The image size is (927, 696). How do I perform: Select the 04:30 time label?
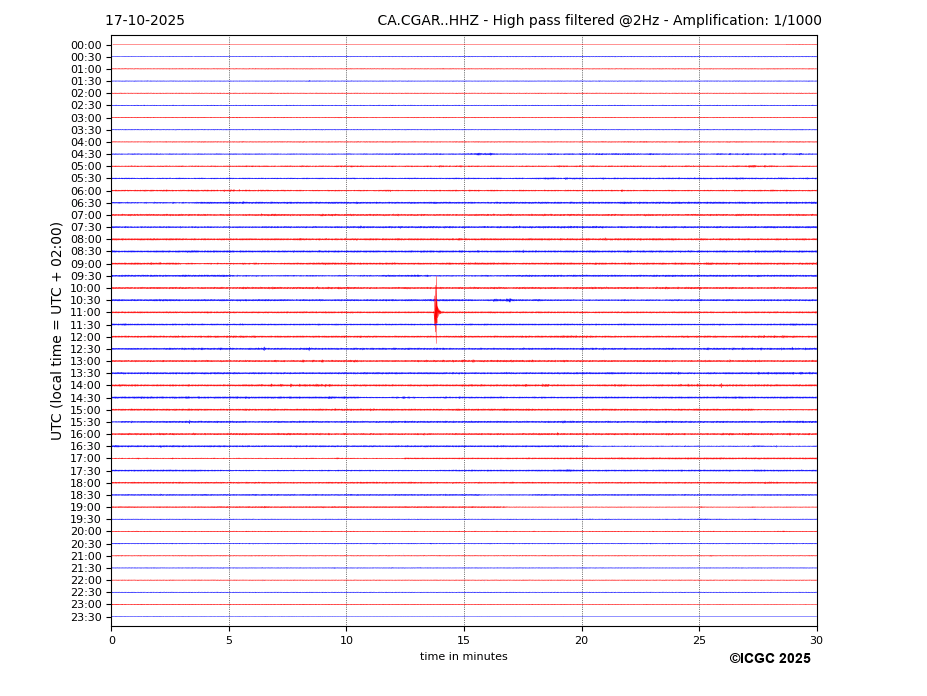pyautogui.click(x=86, y=154)
